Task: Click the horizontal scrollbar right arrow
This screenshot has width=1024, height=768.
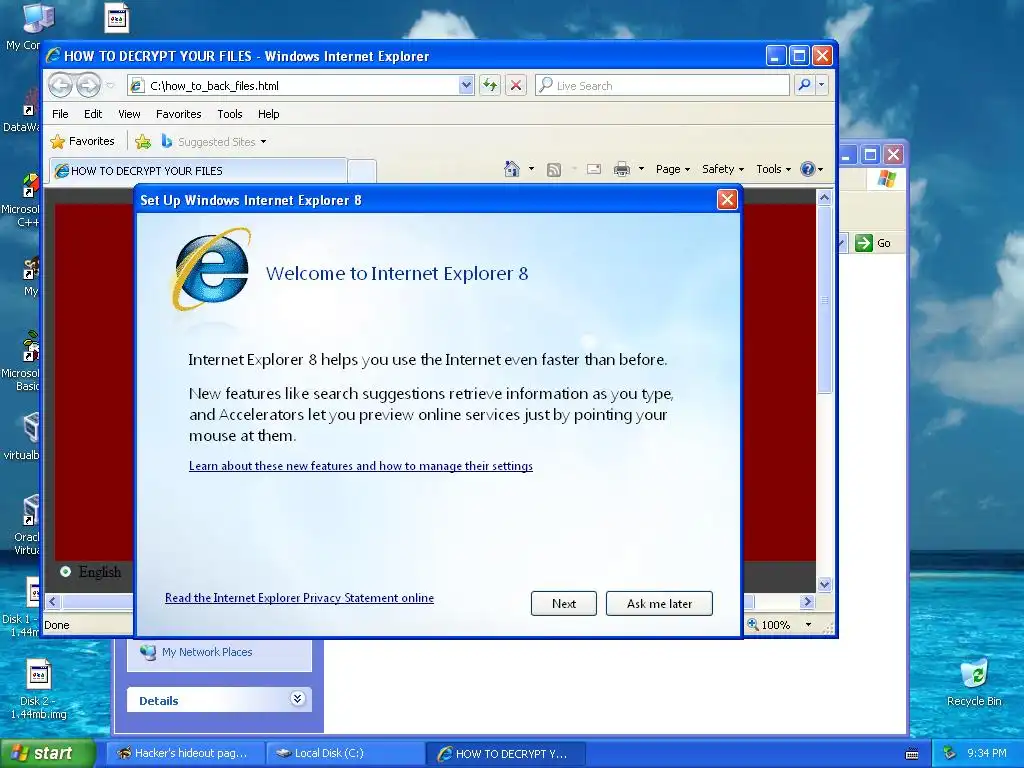Action: (x=808, y=601)
